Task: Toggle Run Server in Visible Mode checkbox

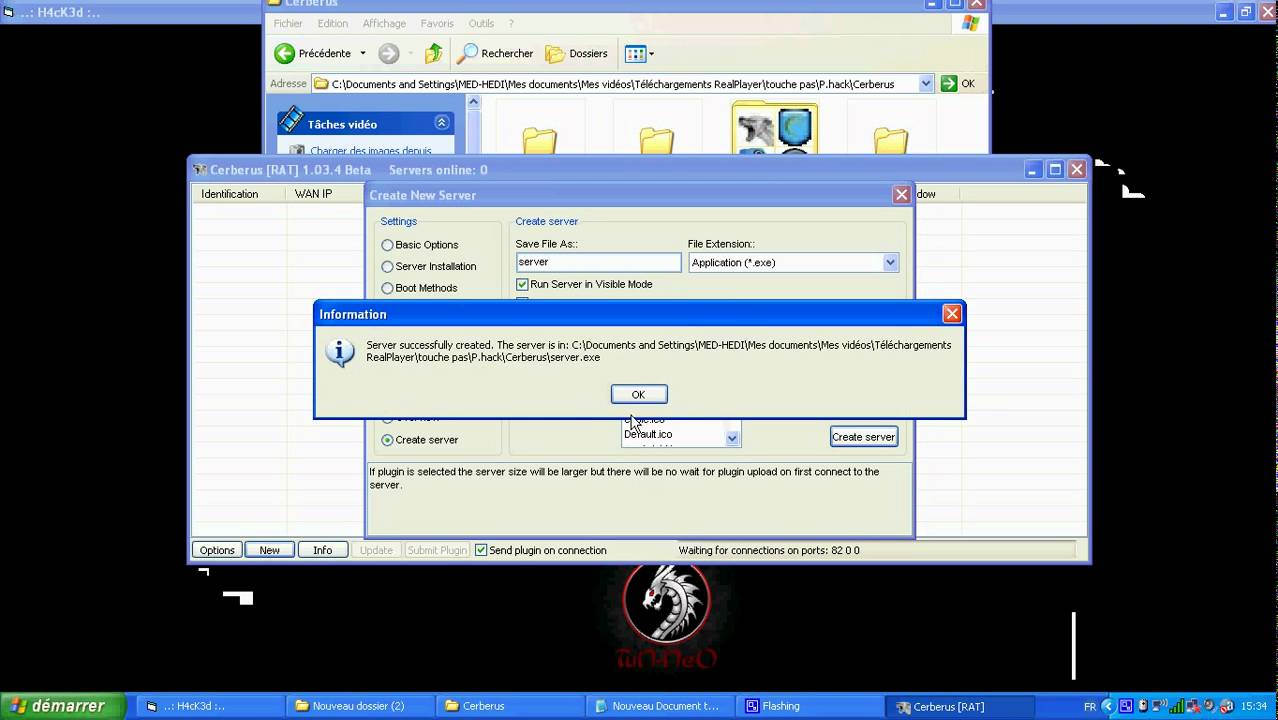Action: (522, 284)
